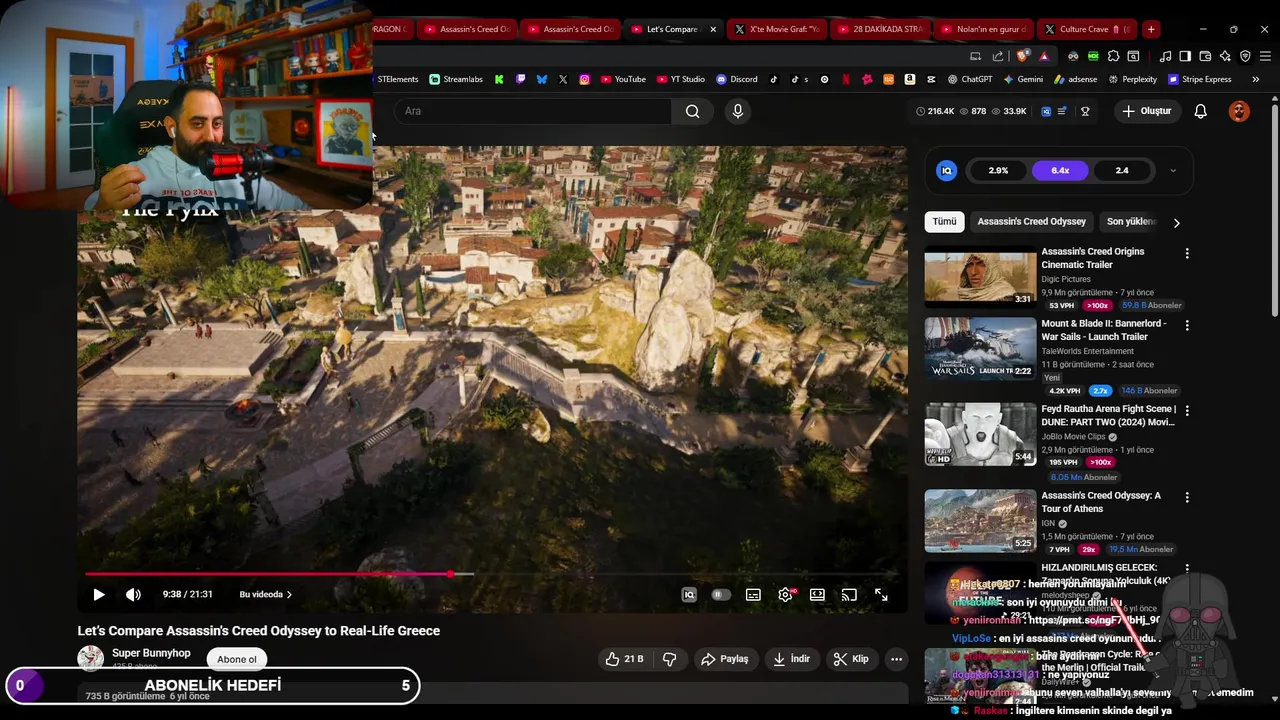Open YouTube notifications bell

[x=1200, y=111]
